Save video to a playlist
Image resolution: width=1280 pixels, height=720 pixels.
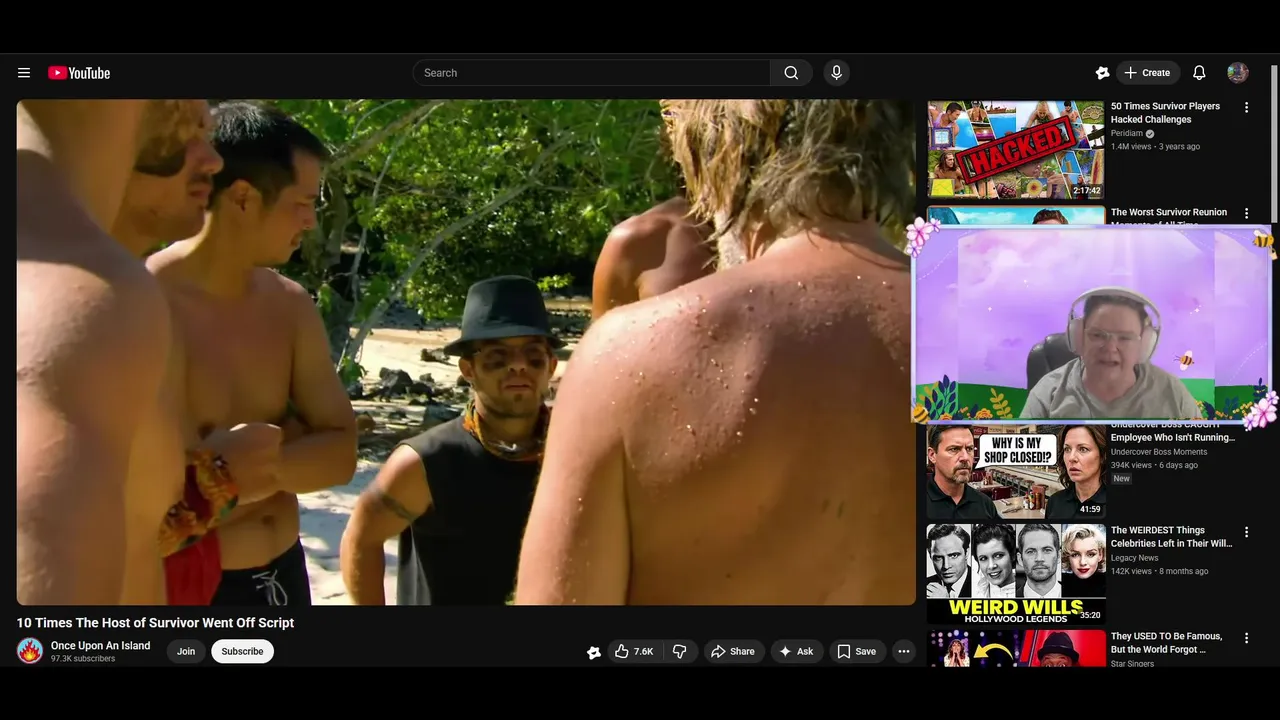point(857,651)
